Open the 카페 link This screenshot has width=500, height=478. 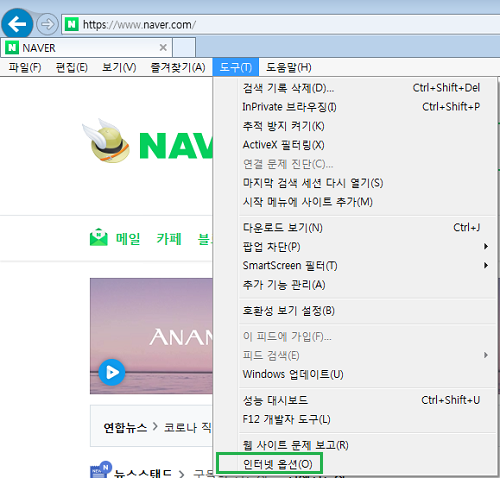169,239
